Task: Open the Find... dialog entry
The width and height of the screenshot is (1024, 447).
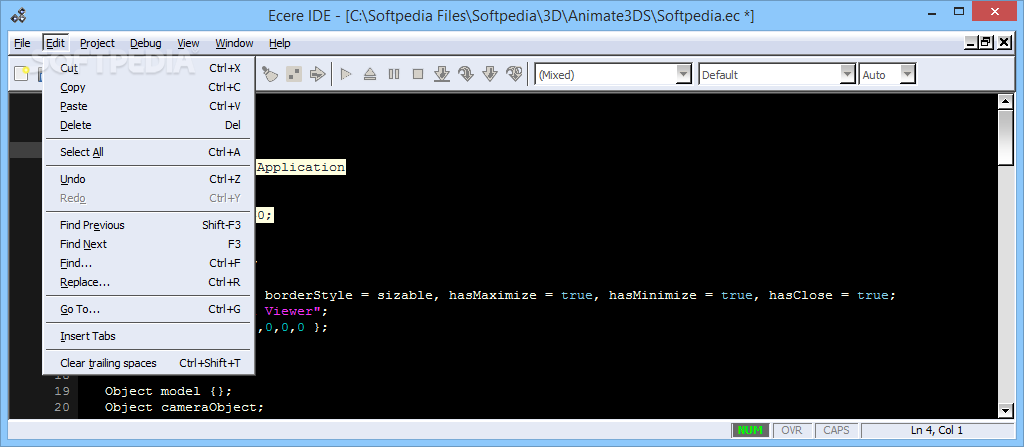Action: click(149, 263)
